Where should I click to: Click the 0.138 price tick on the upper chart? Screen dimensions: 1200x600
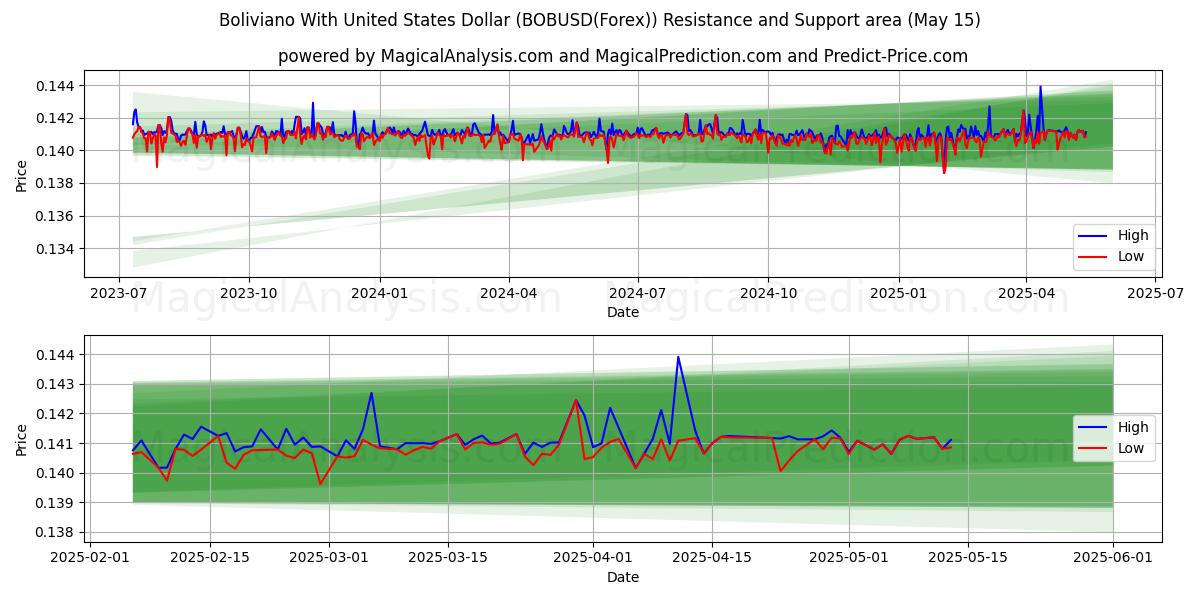57,183
